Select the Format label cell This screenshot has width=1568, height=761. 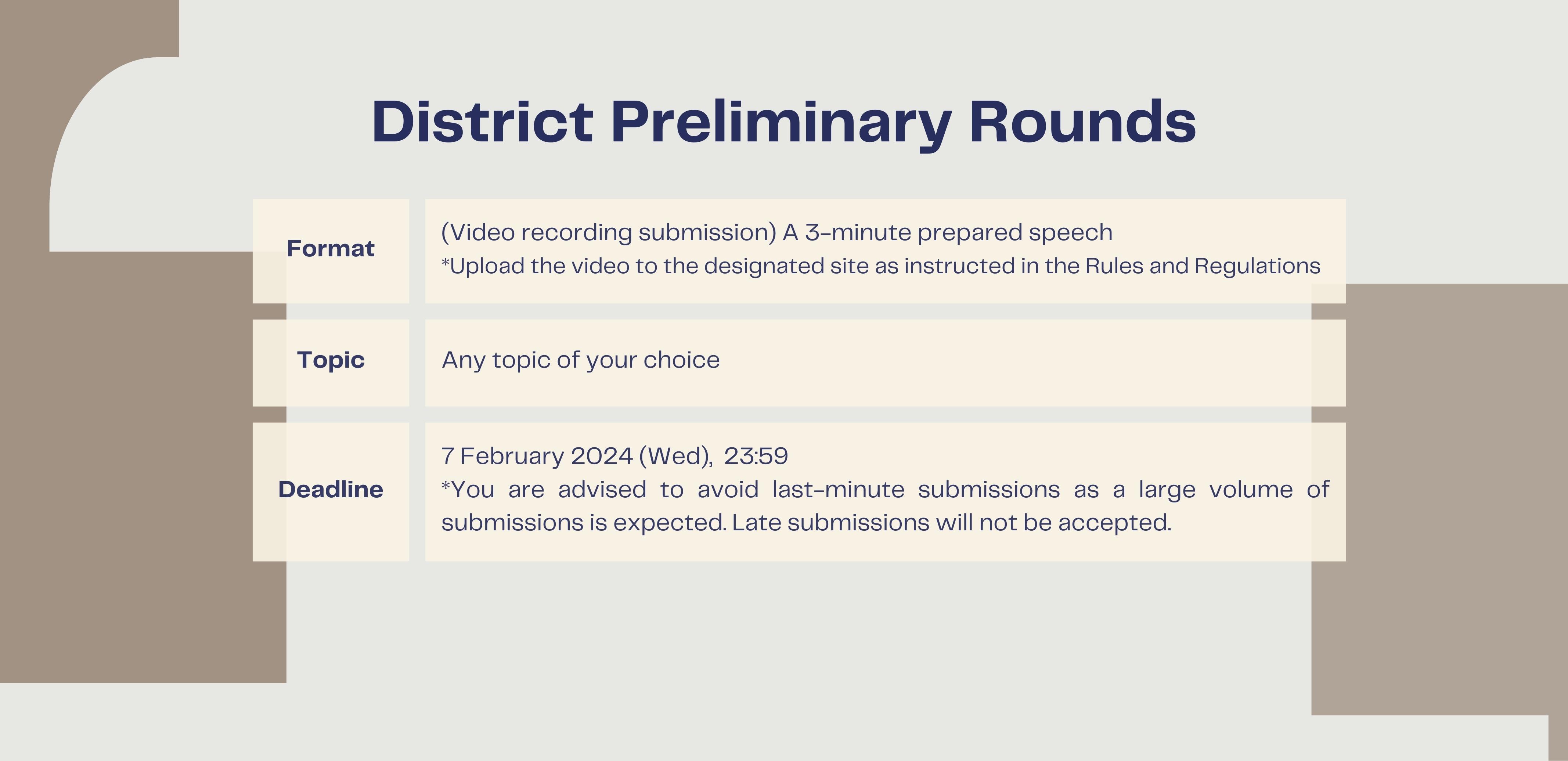[331, 251]
